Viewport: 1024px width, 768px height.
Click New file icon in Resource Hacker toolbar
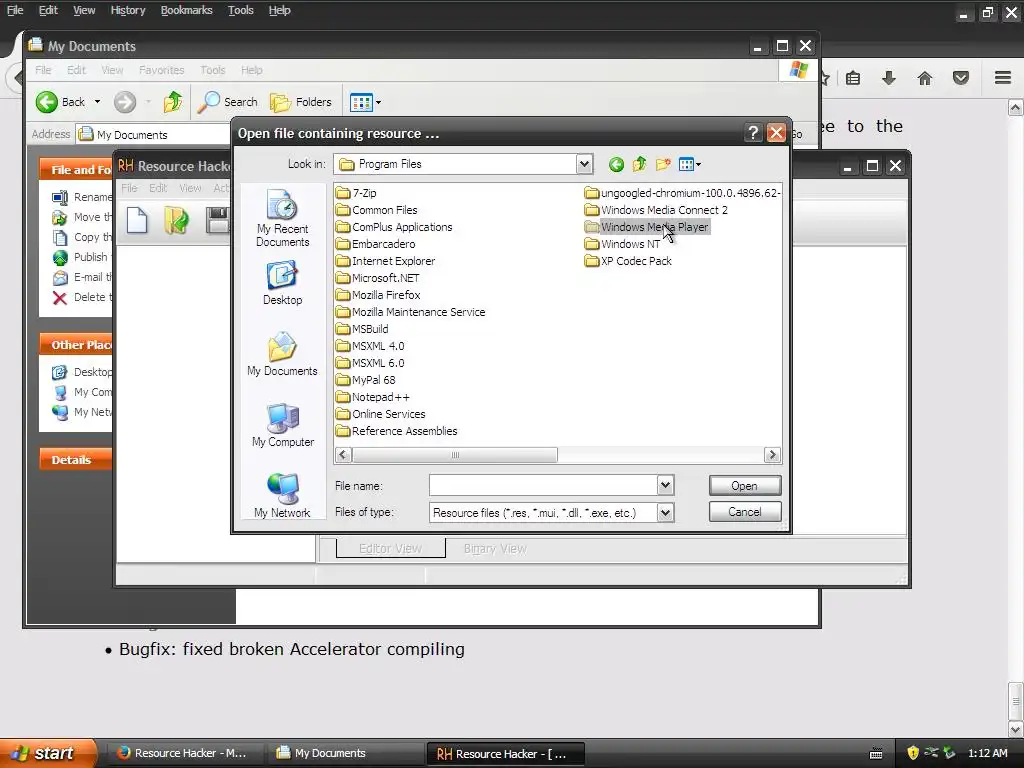point(136,219)
